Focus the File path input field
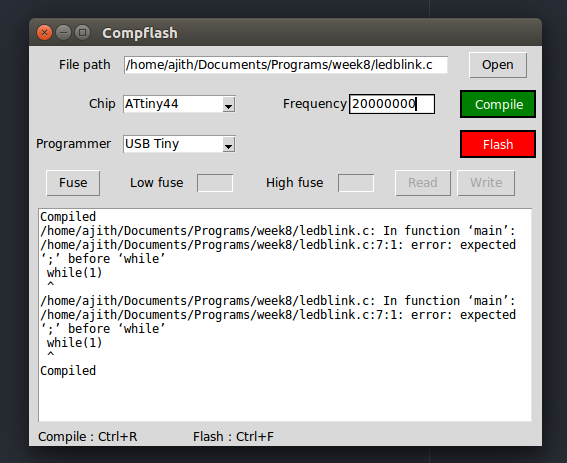Image resolution: width=567 pixels, height=463 pixels. (x=286, y=65)
